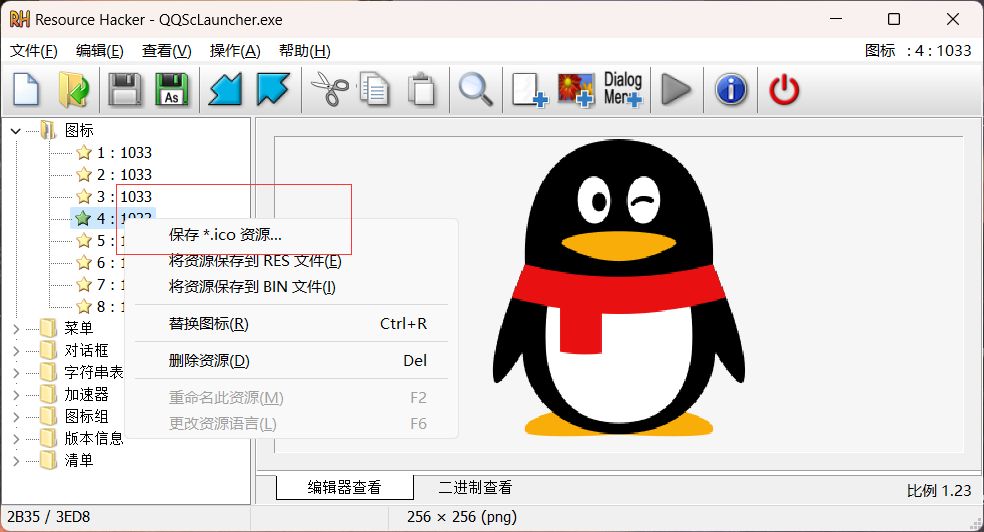Viewport: 984px width, 532px height.
Task: Switch to the 编辑器查看 tab
Action: (345, 487)
